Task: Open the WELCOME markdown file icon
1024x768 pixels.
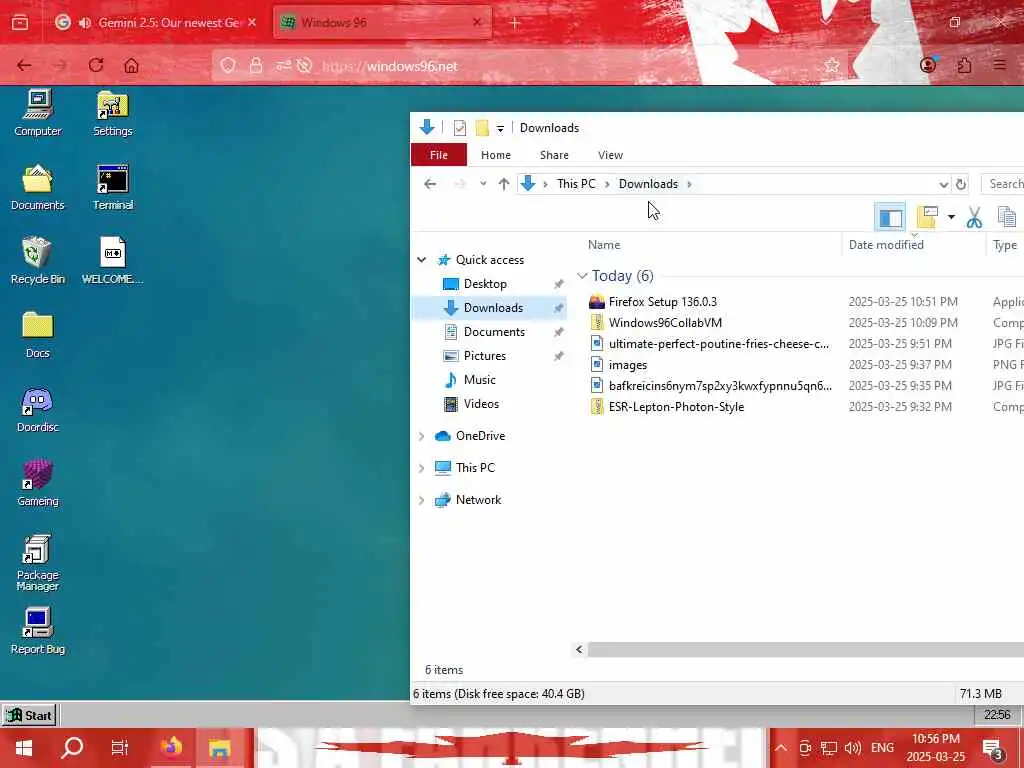Action: [x=112, y=261]
